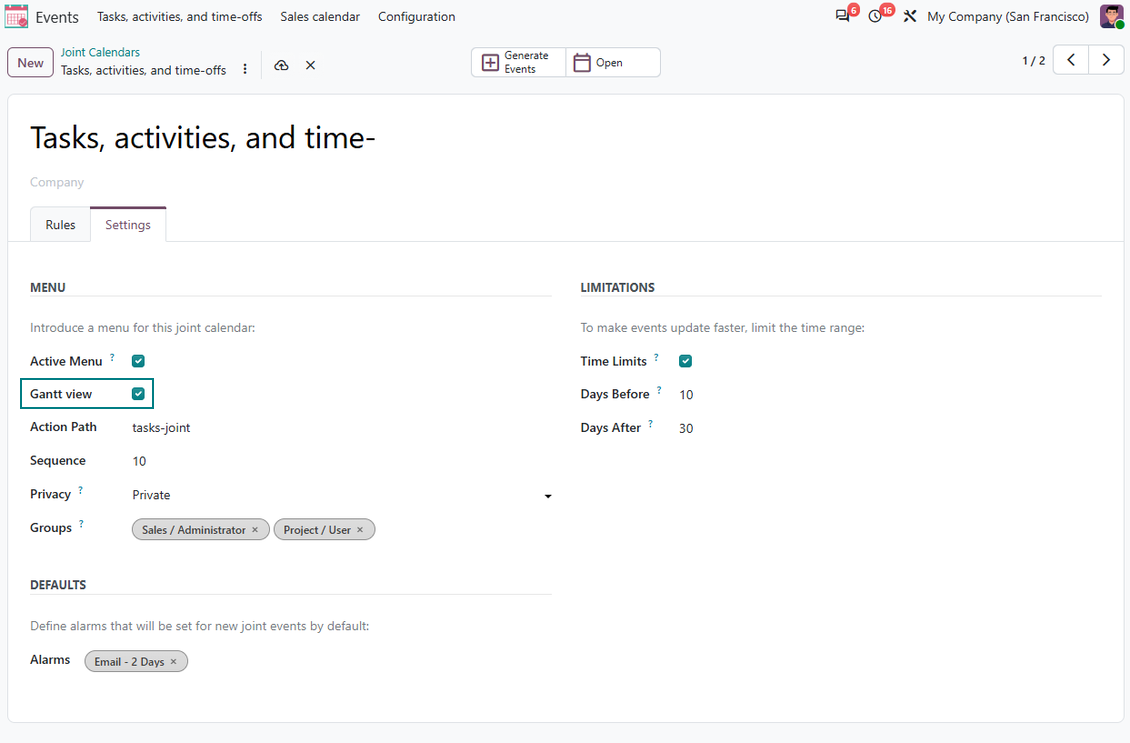Open the activities clock icon

[876, 16]
